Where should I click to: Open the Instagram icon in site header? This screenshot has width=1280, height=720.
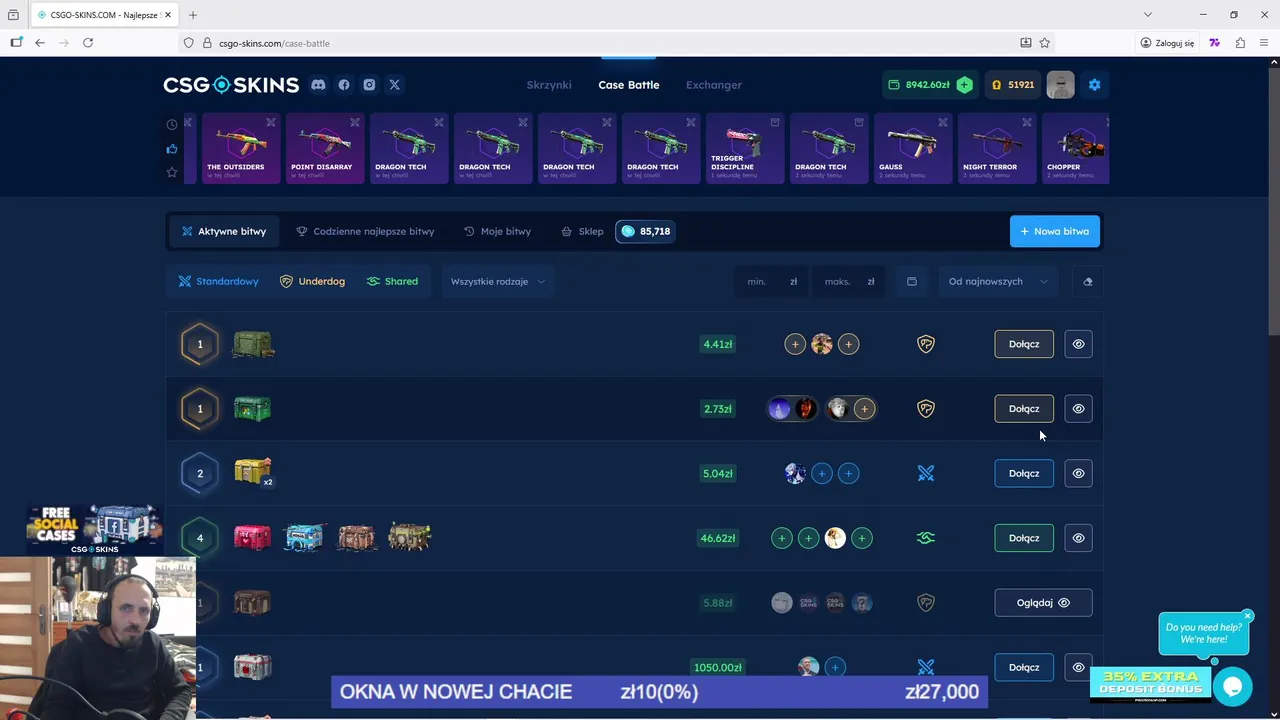369,85
